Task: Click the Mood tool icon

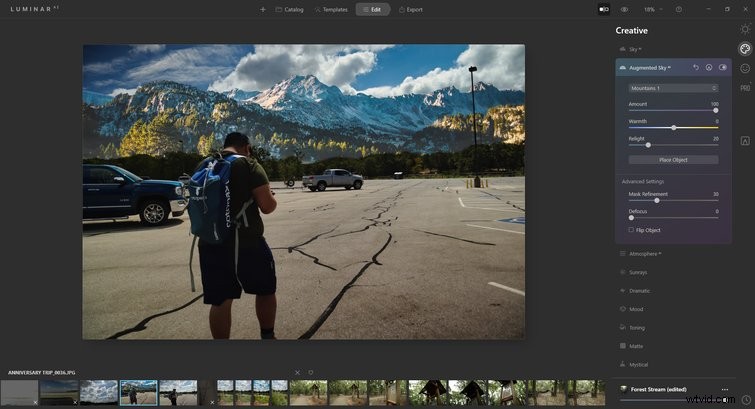Action: point(623,309)
